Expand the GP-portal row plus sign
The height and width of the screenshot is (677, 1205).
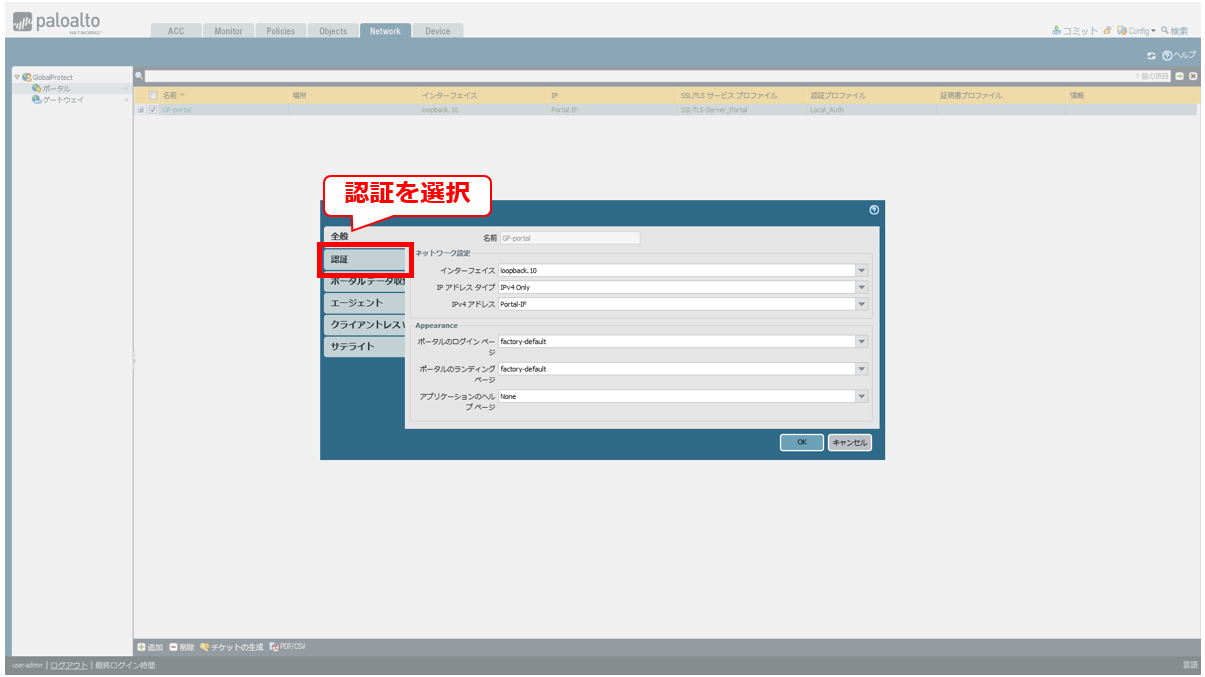tap(141, 110)
